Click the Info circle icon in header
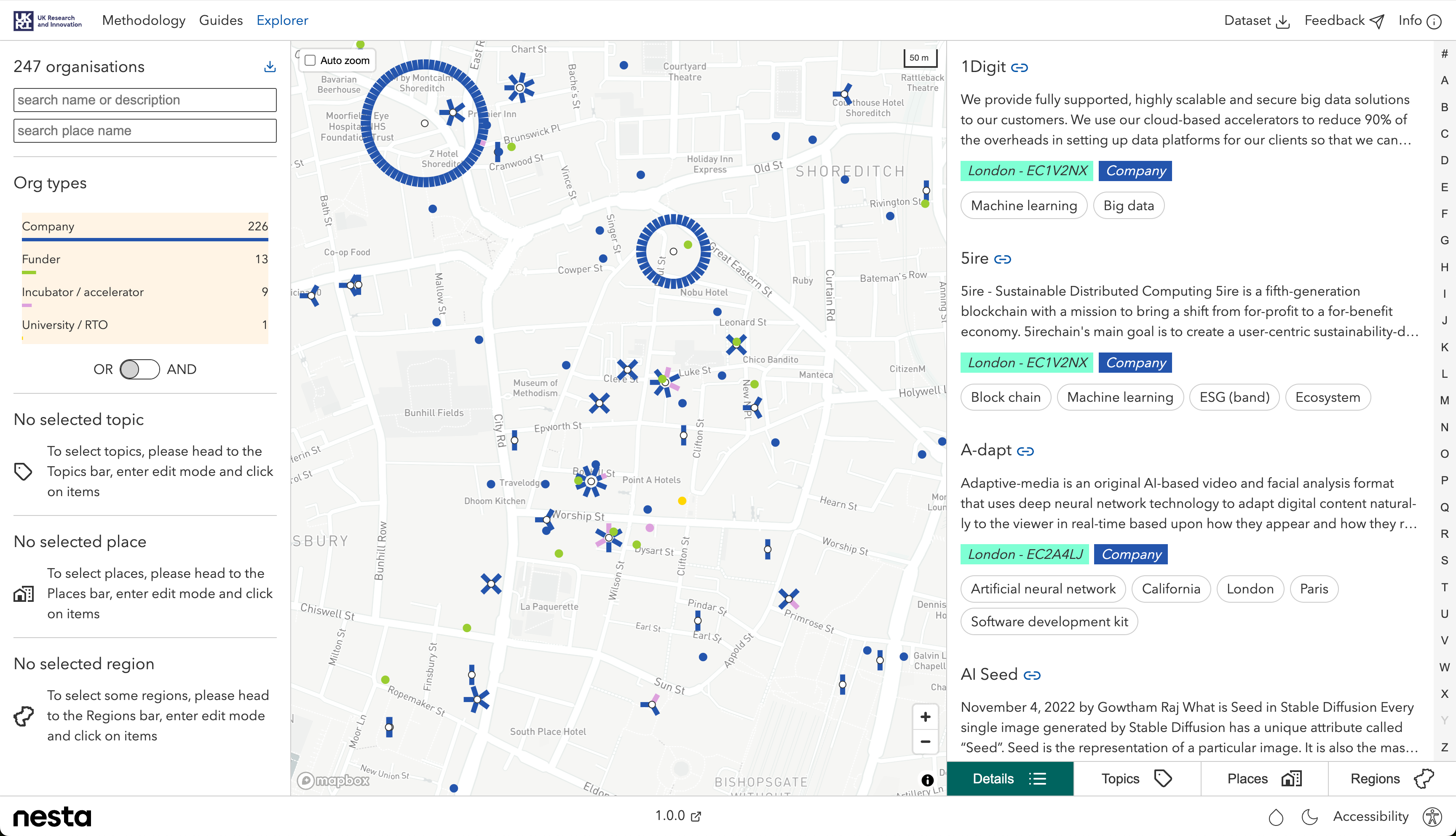This screenshot has width=1456, height=836. pyautogui.click(x=1434, y=21)
